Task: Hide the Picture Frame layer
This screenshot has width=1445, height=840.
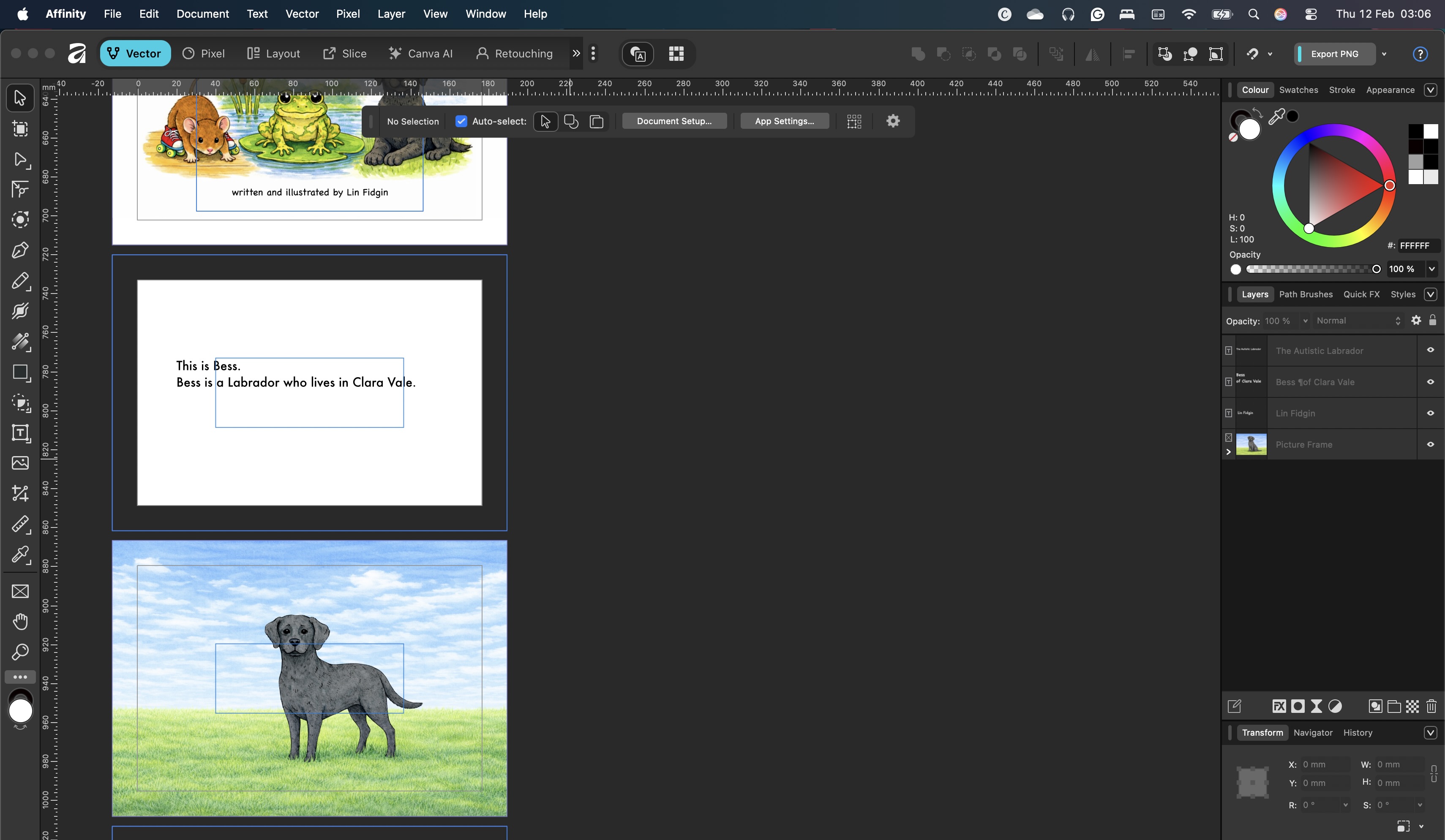Action: click(x=1431, y=444)
